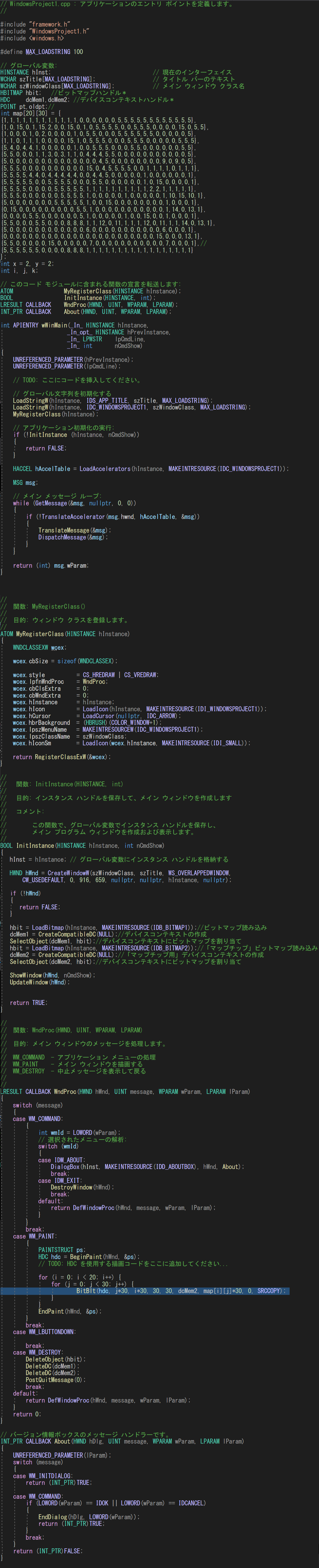This screenshot has width=319, height=1568.
Task: Click the DestroyWindow(hWnd); line
Action: tap(83, 1188)
